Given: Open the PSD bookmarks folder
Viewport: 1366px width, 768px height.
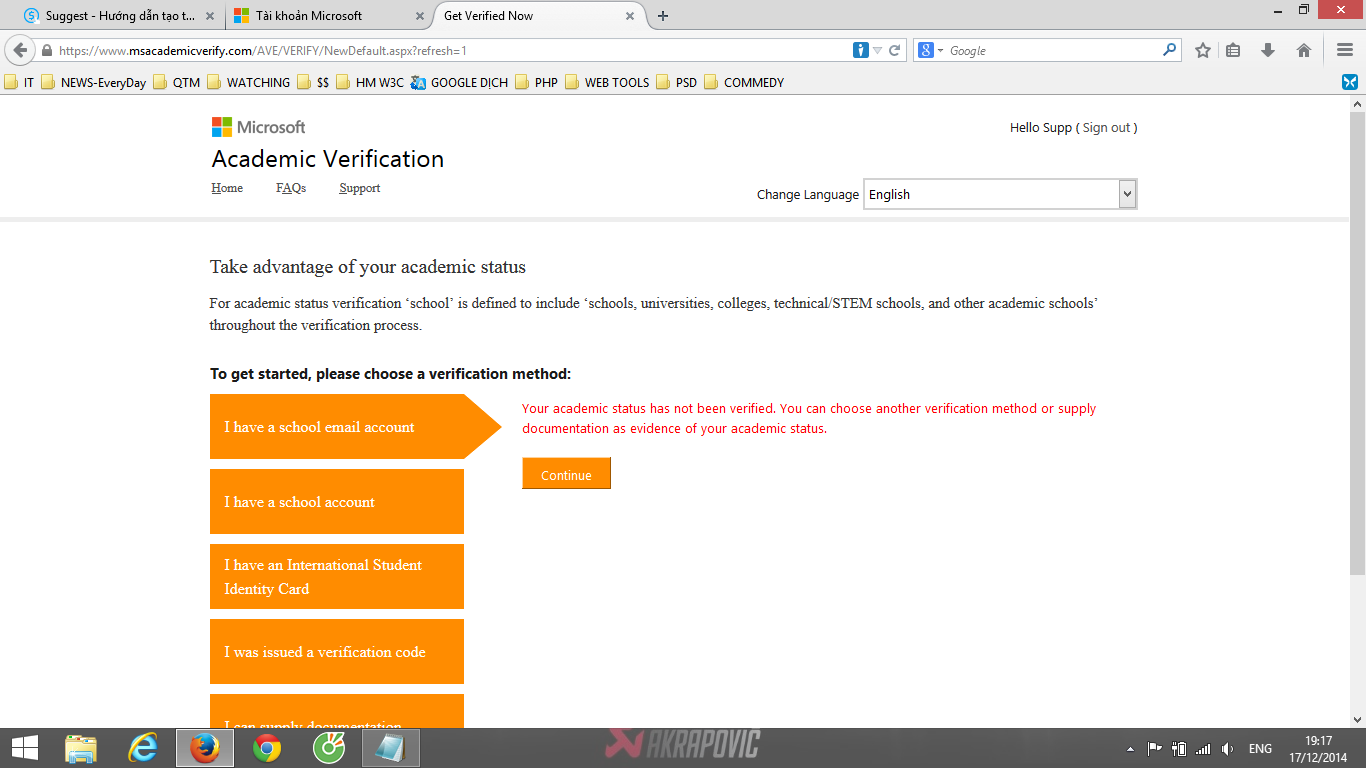Looking at the screenshot, I should click(x=677, y=83).
